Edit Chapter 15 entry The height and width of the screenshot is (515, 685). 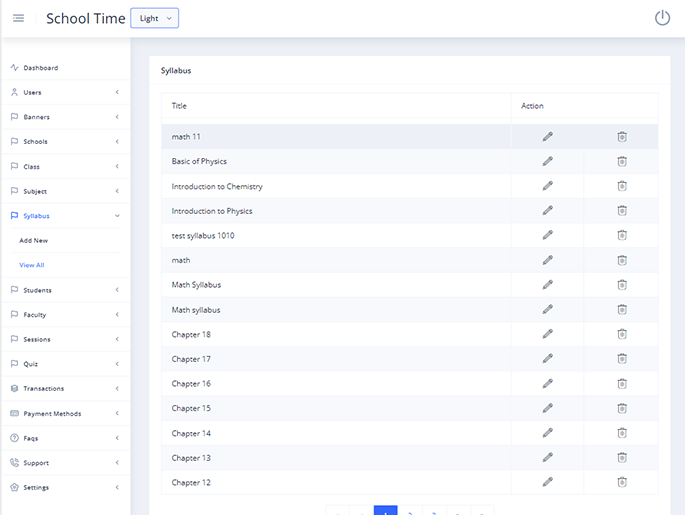(547, 408)
